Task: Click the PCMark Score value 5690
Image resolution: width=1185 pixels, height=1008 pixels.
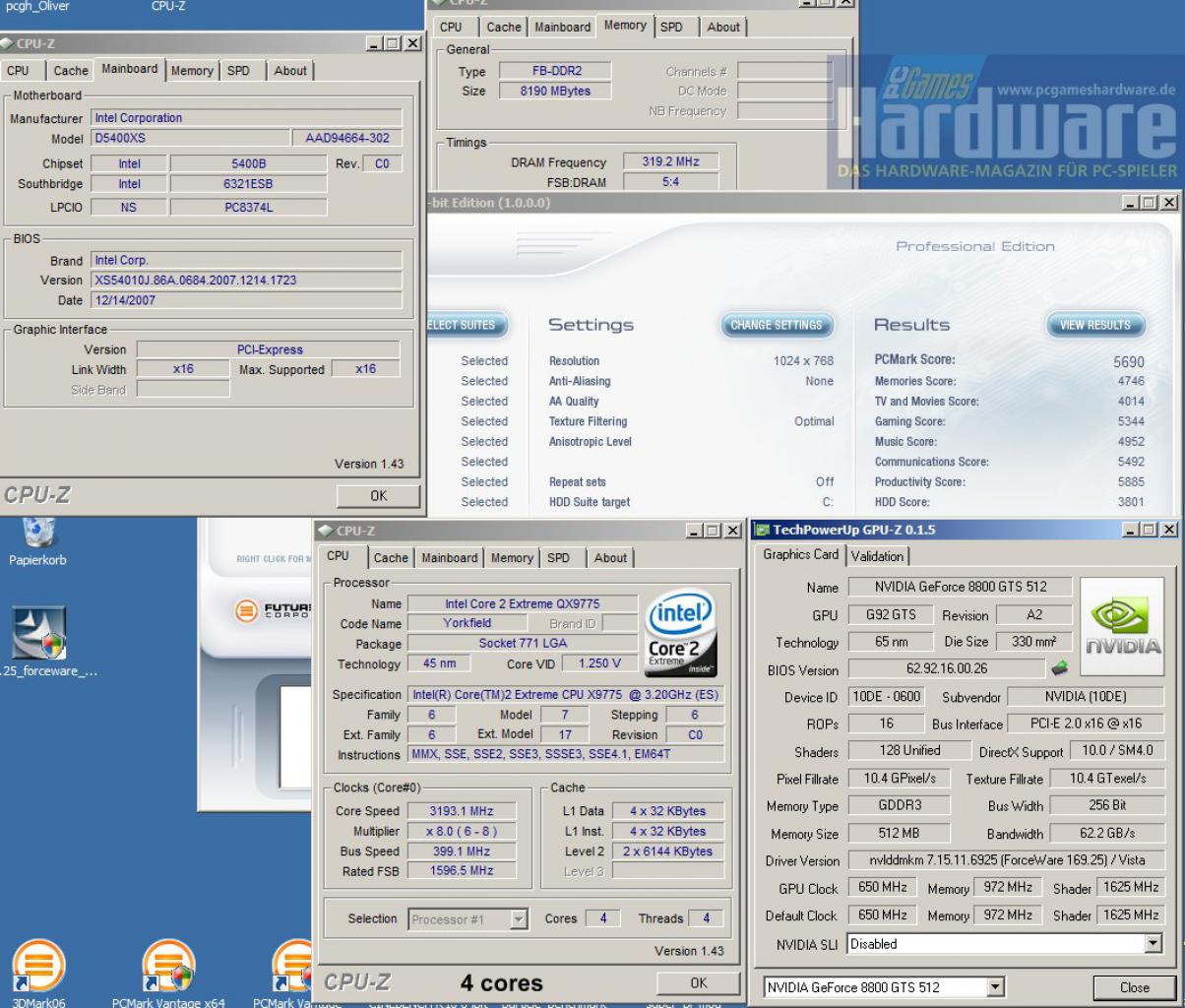Action: click(x=1128, y=362)
